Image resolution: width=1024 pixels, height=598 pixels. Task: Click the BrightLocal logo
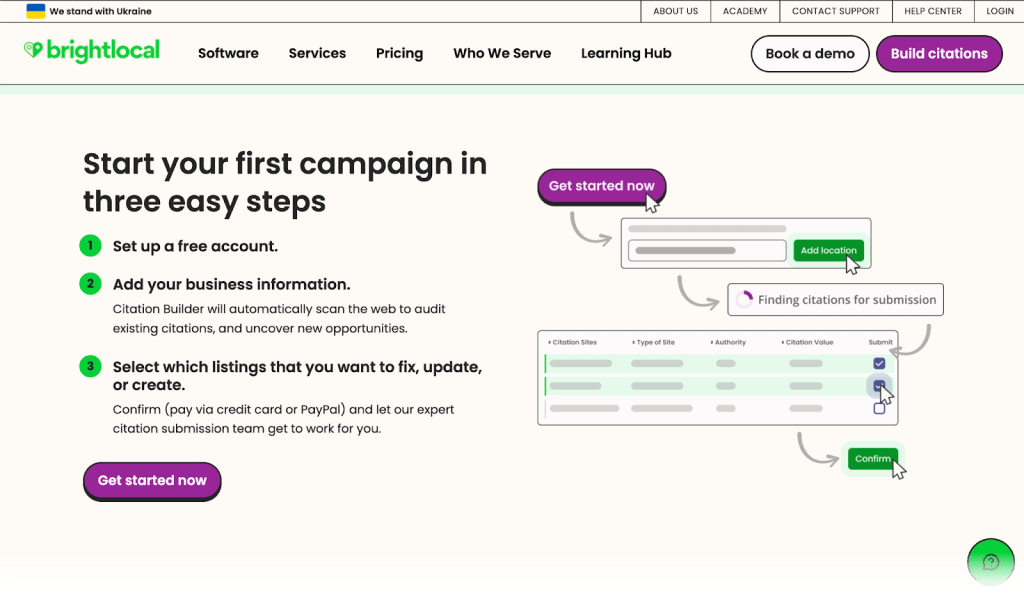pyautogui.click(x=92, y=51)
